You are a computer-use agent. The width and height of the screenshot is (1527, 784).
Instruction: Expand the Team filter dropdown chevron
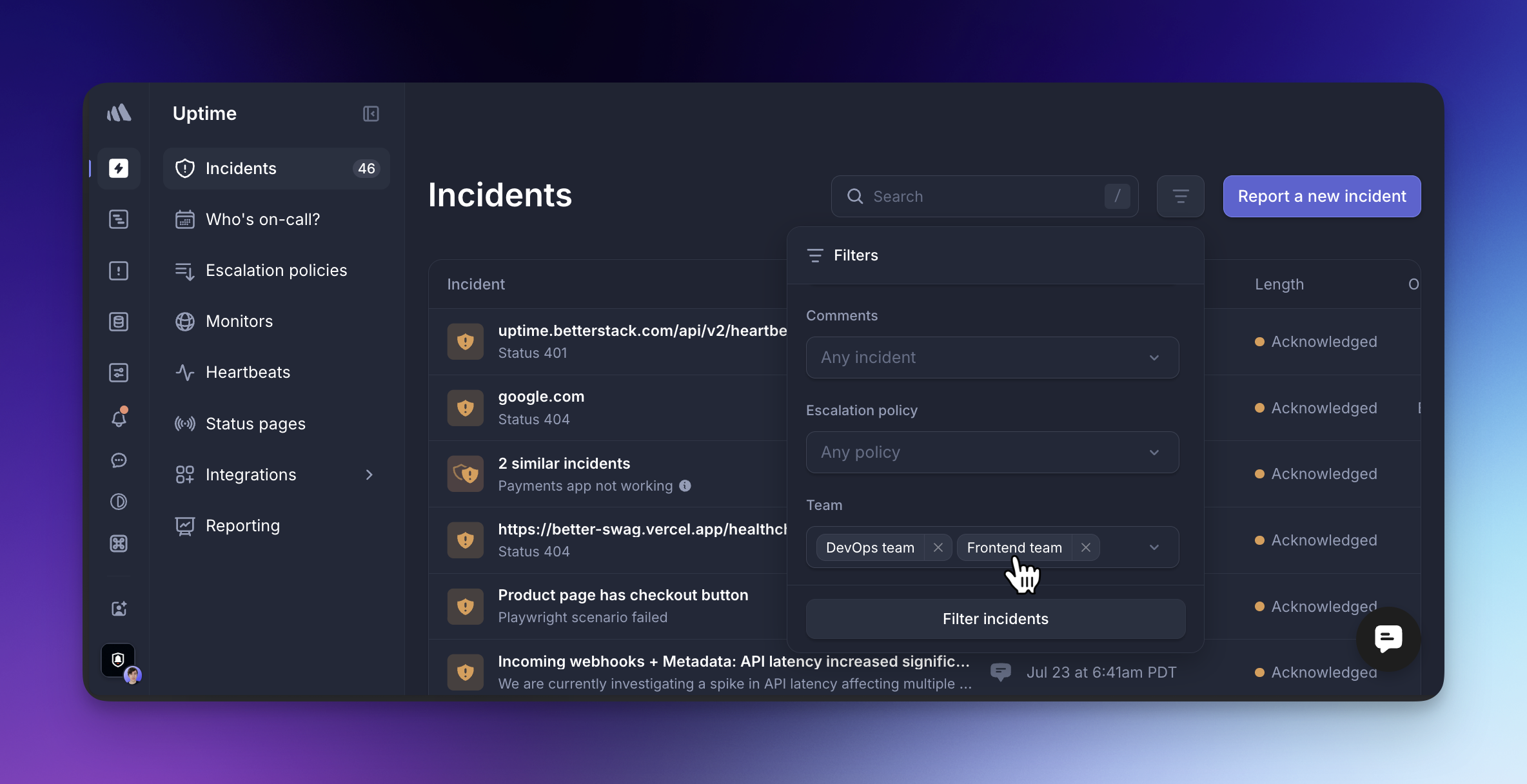click(1154, 547)
